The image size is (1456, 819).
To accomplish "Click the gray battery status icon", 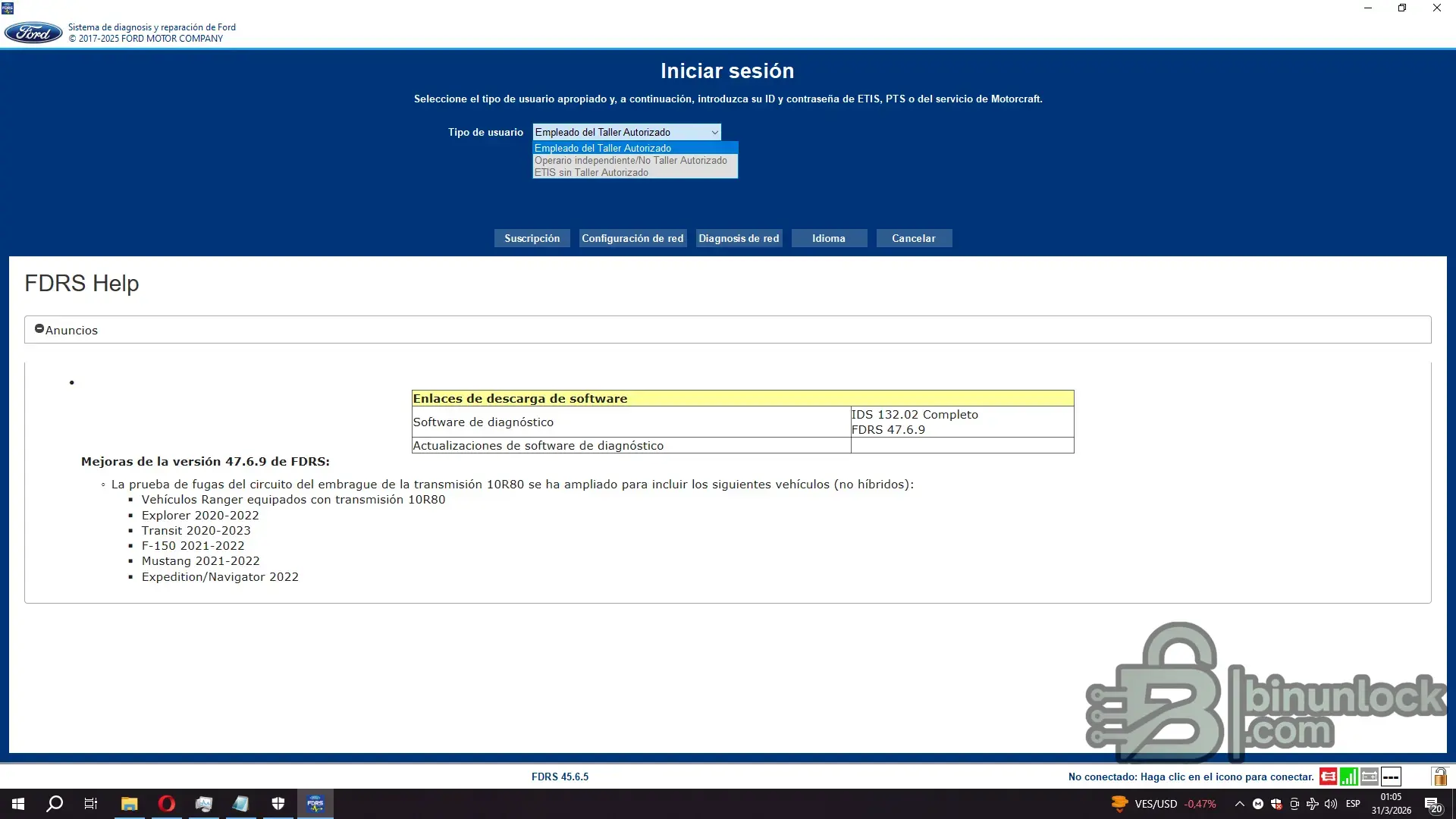I will (1370, 777).
